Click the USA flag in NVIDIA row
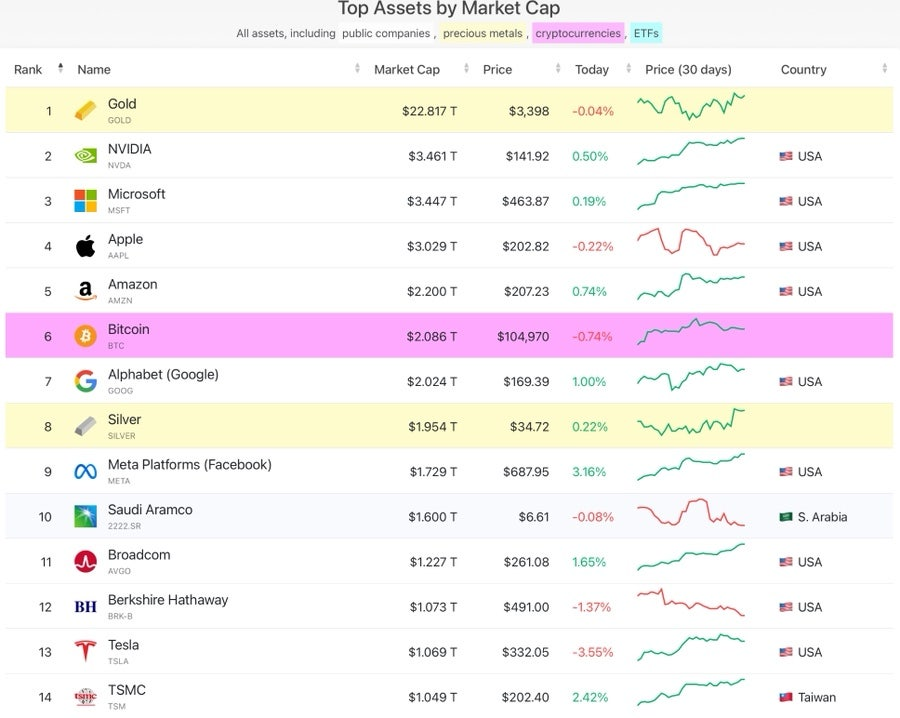Viewport: 900px width, 718px height. click(786, 156)
